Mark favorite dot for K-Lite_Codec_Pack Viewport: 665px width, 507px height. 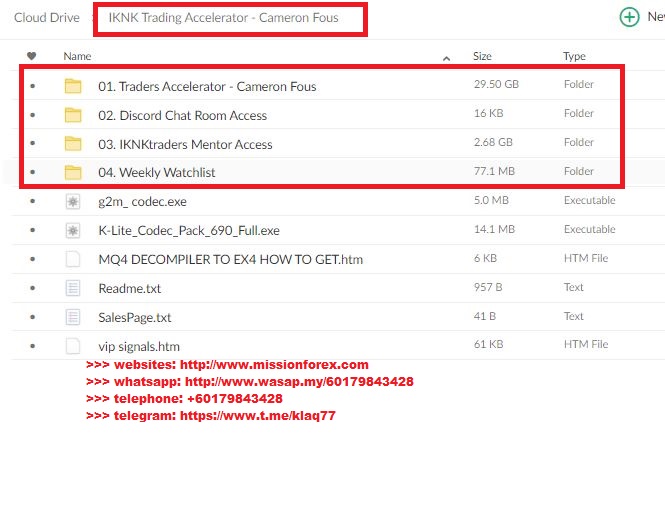[x=33, y=230]
